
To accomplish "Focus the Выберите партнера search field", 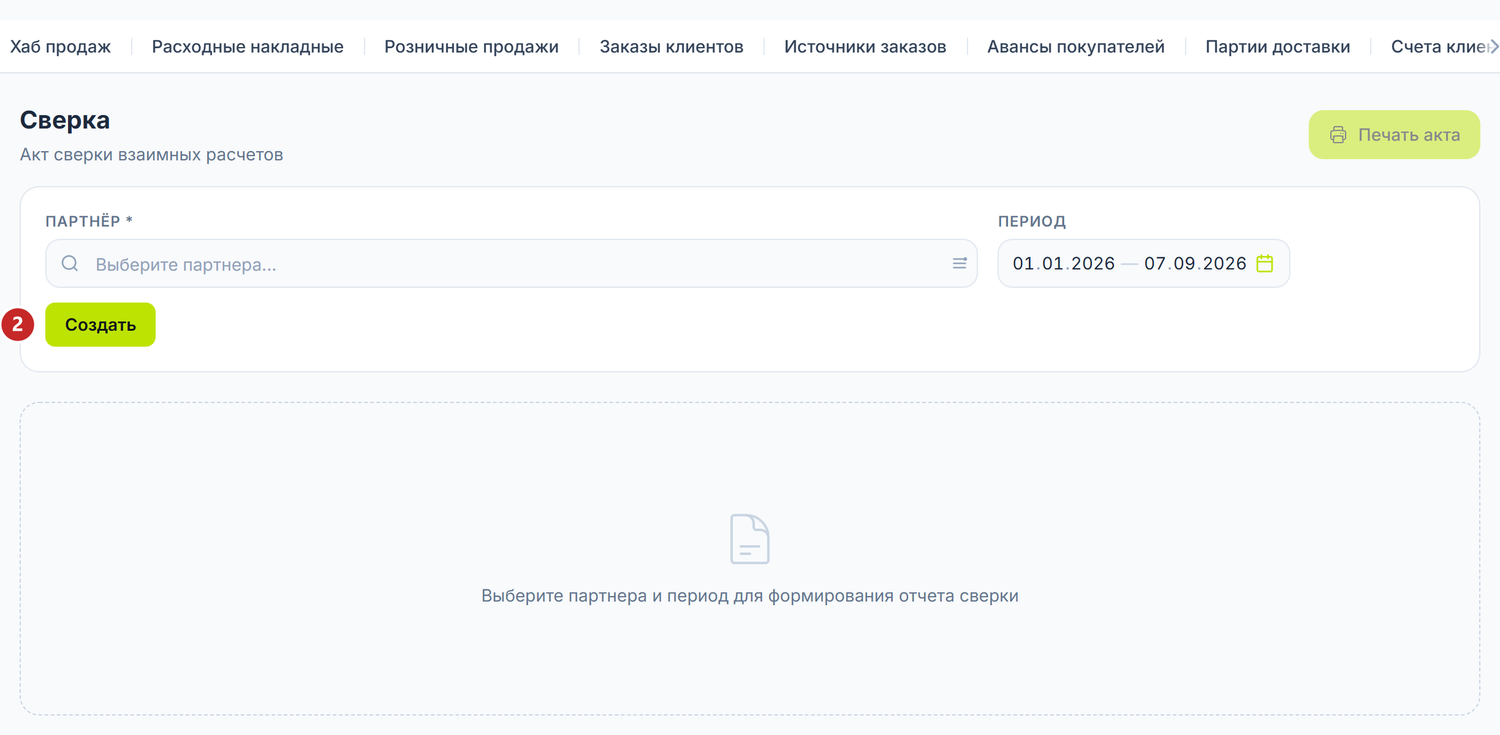I will 511,264.
